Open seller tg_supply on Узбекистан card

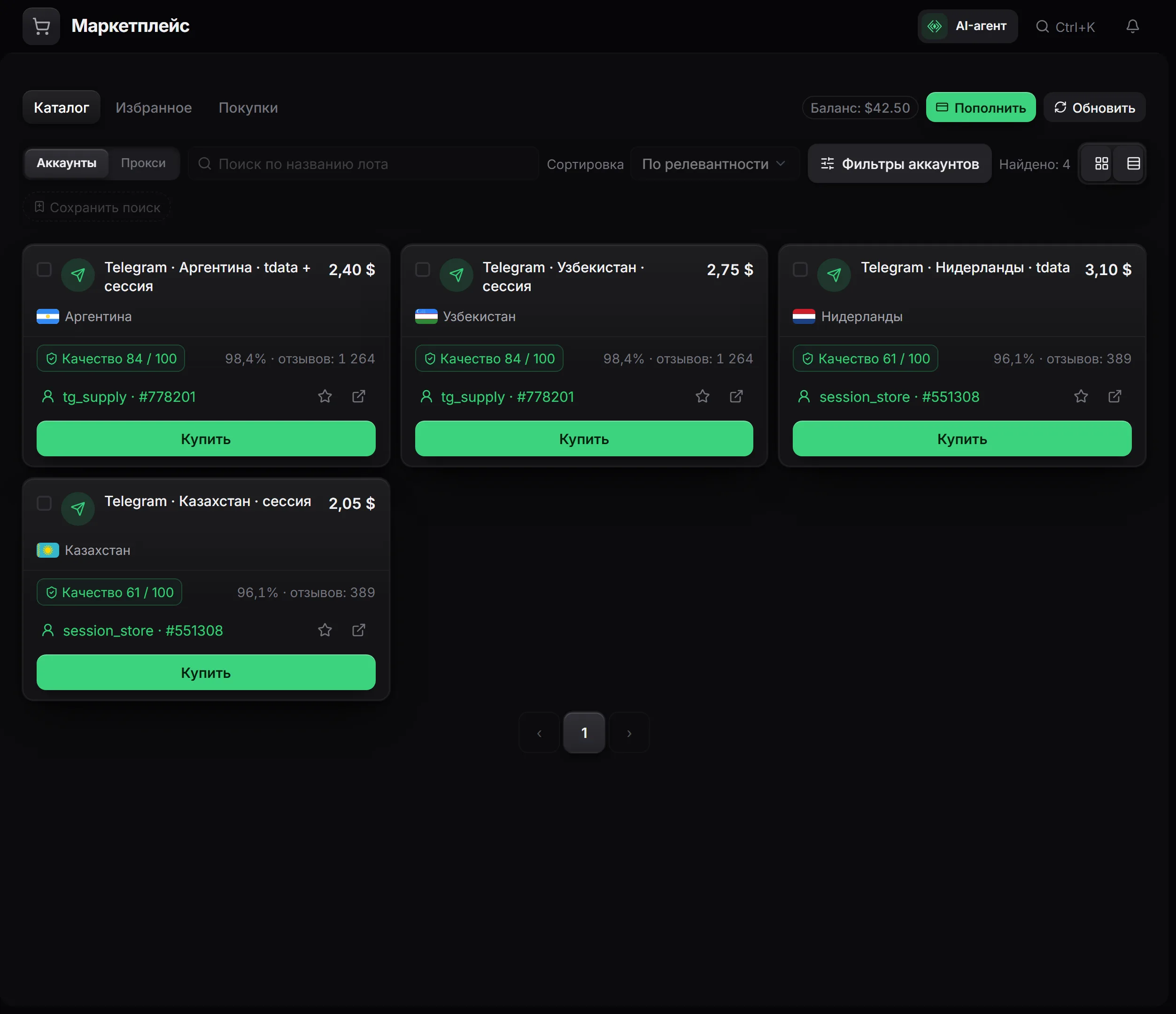pyautogui.click(x=498, y=397)
